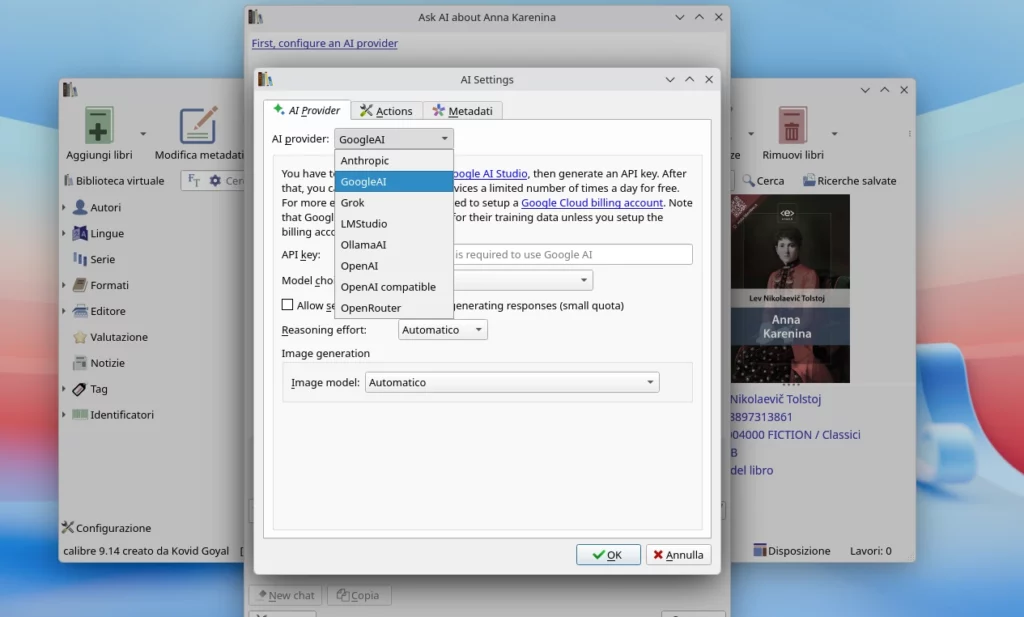The image size is (1024, 617).
Task: Open the Reasoning effort dropdown
Action: [442, 330]
